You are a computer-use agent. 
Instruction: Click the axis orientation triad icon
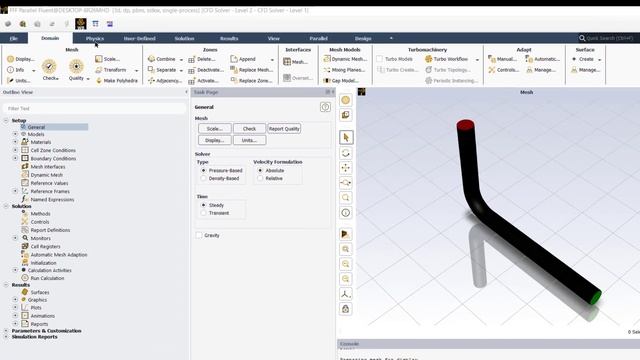coord(346,294)
